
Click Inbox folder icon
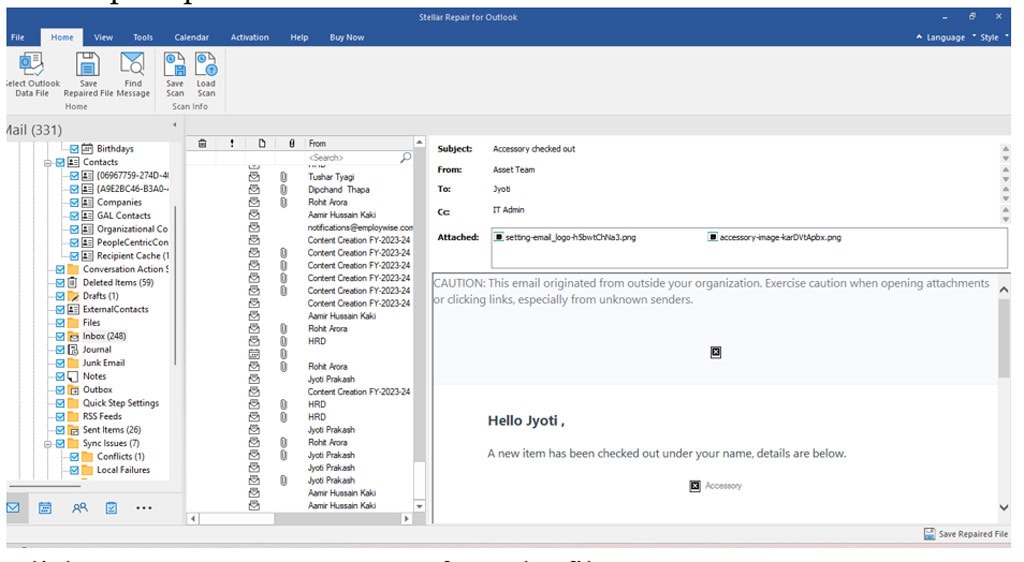[74, 336]
